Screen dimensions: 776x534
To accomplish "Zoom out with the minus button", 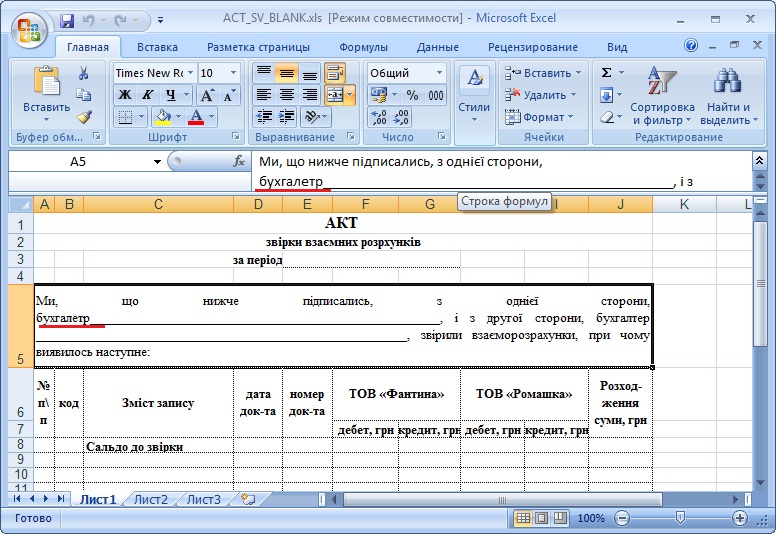I will (622, 518).
